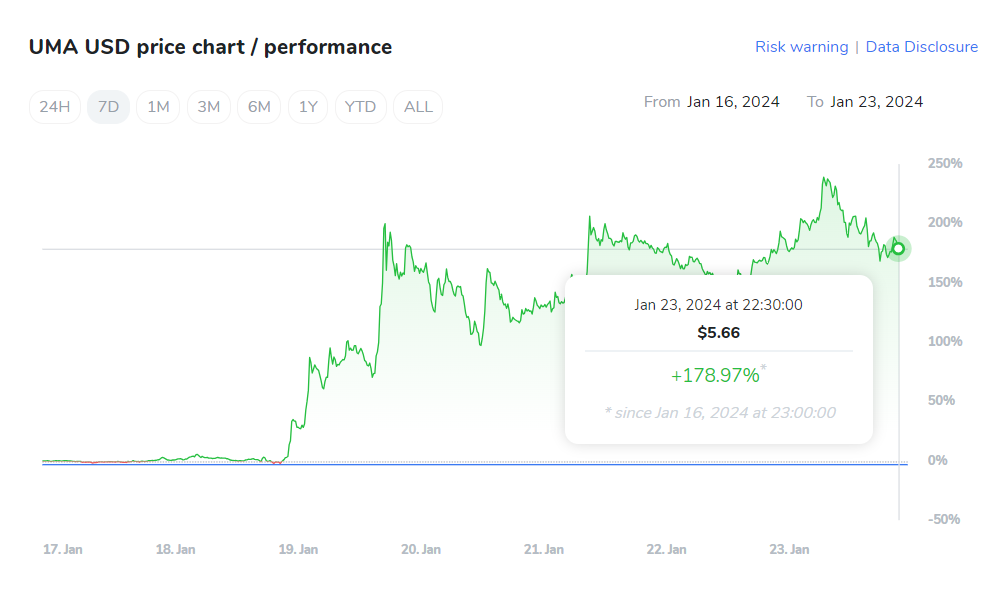Select the 24H time range
The width and height of the screenshot is (1005, 602).
(54, 107)
